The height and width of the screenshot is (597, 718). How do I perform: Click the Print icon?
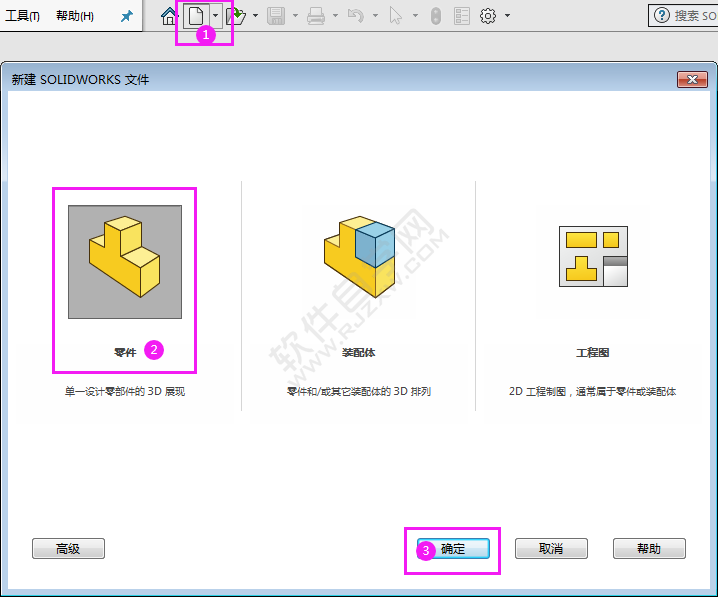click(316, 16)
